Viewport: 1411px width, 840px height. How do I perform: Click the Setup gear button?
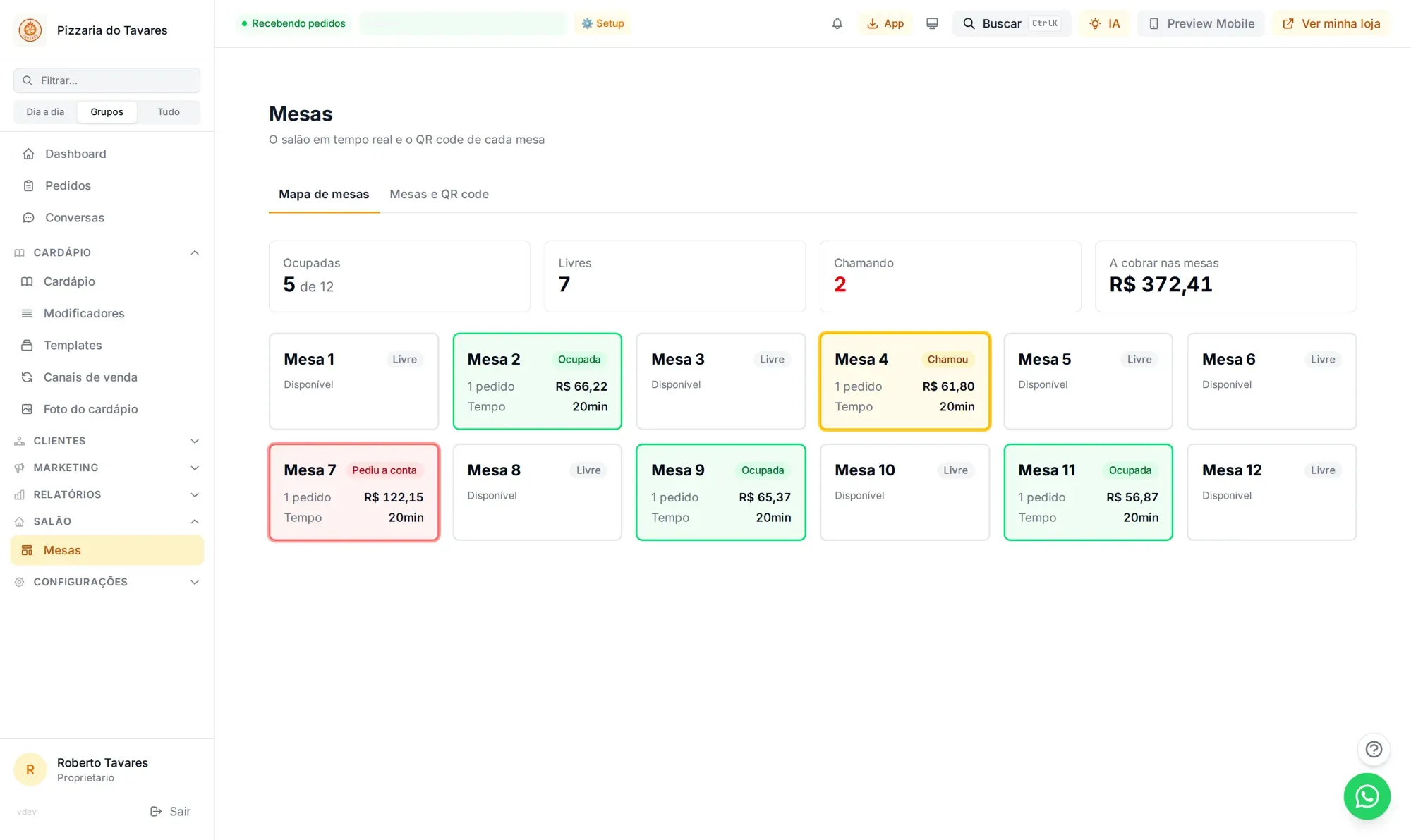click(602, 23)
